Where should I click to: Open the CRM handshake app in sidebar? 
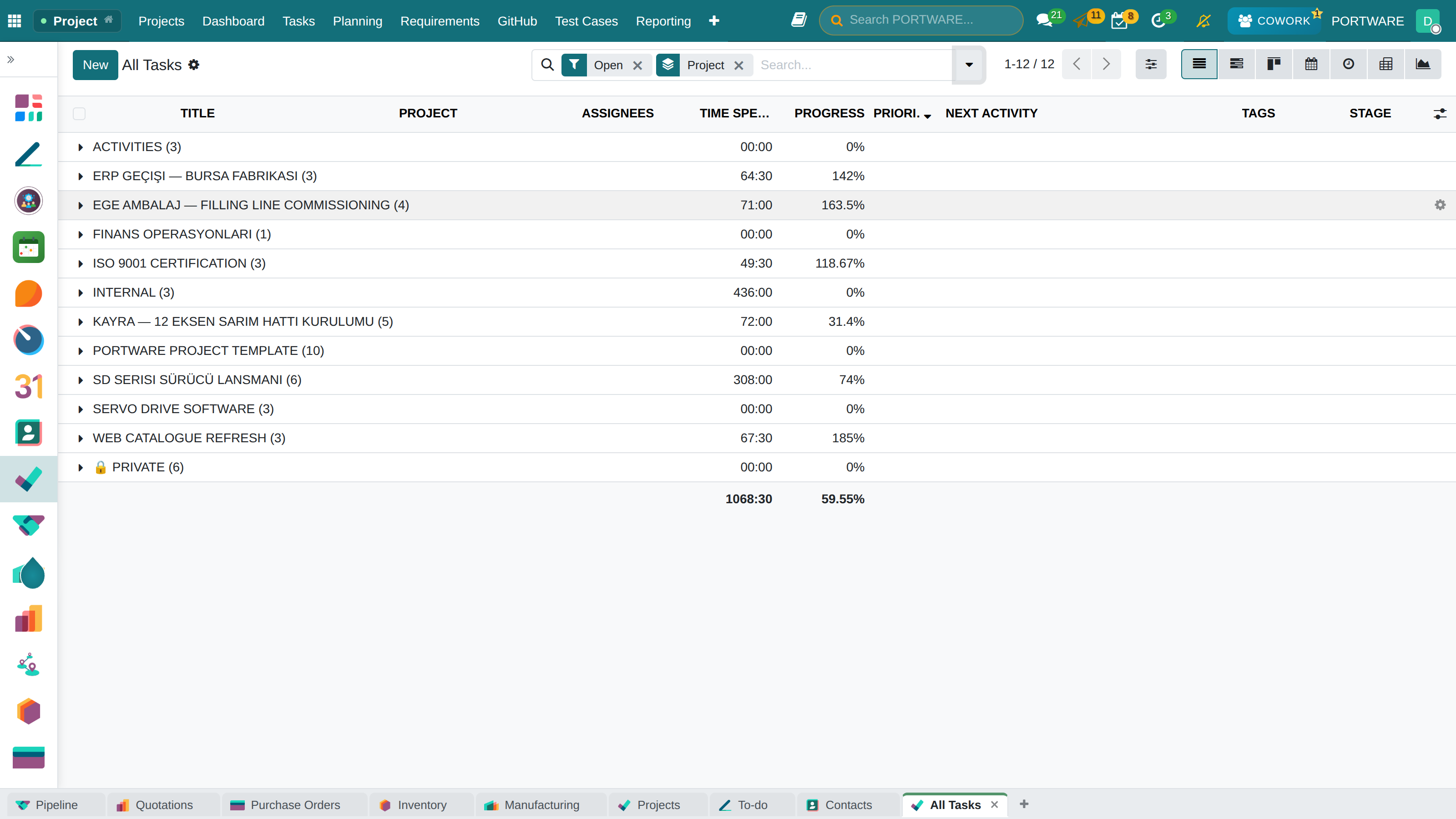[29, 525]
